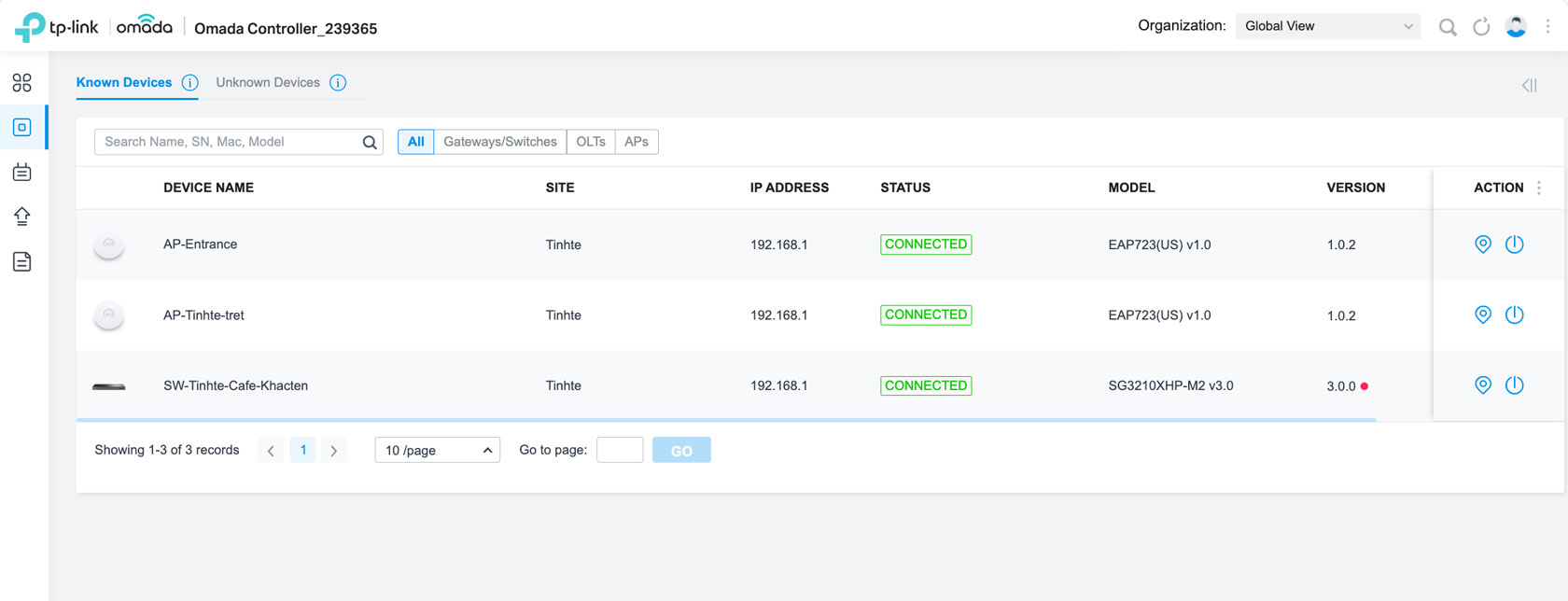Collapse the panel with the double-arrow icon

click(1529, 85)
